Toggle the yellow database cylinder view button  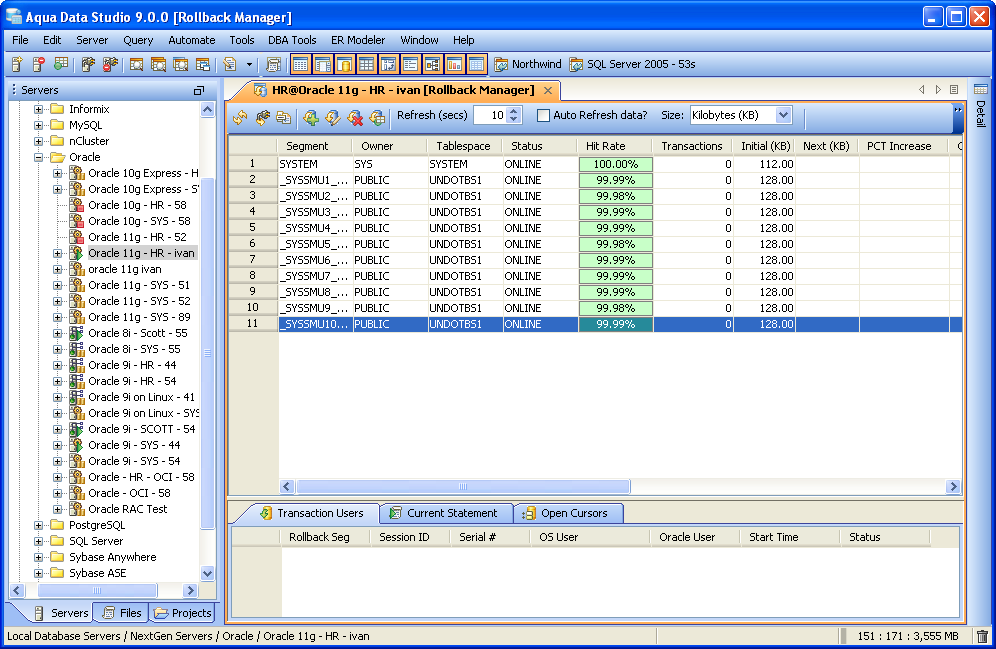pyautogui.click(x=344, y=64)
